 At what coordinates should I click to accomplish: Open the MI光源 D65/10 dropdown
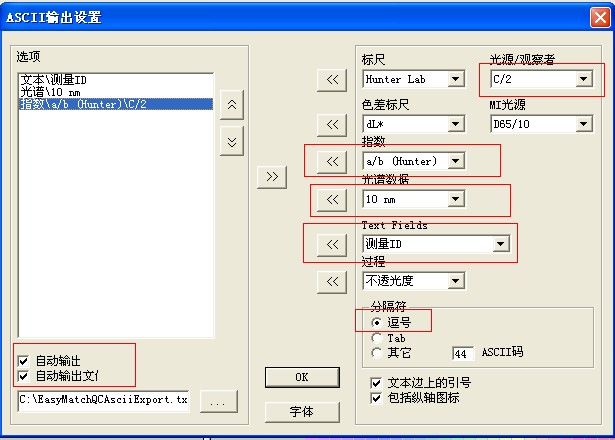point(583,124)
